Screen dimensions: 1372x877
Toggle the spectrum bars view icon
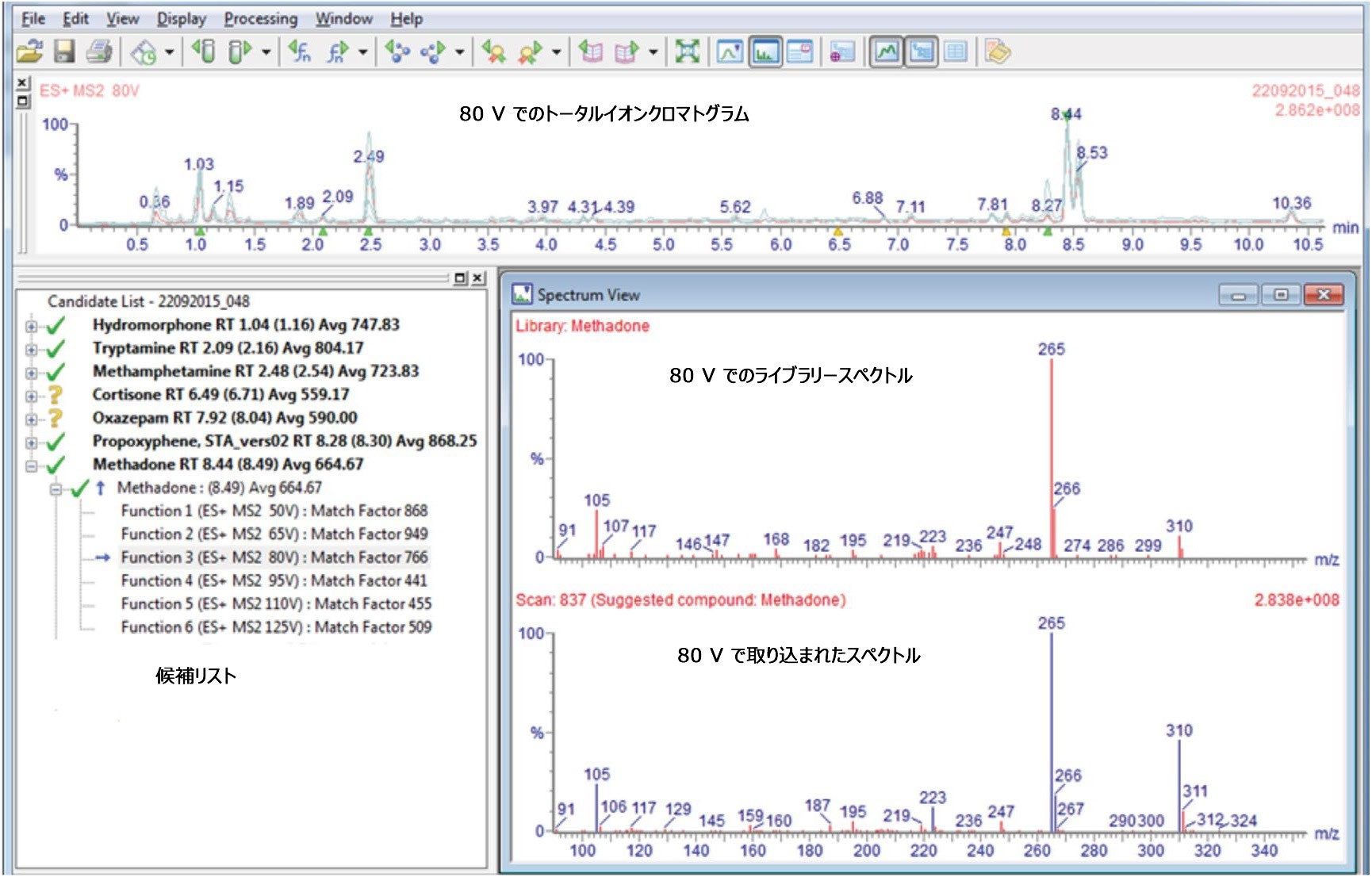765,52
